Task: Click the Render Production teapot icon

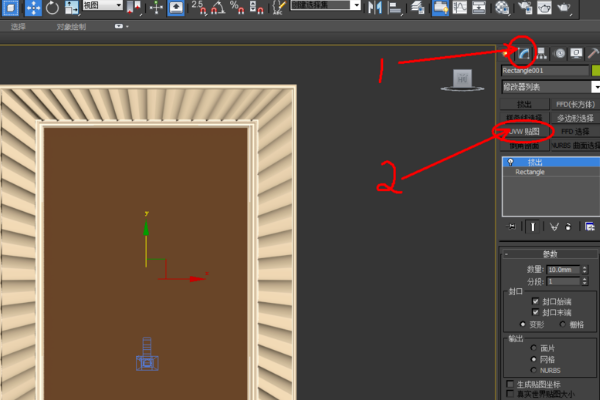Action: click(x=564, y=7)
